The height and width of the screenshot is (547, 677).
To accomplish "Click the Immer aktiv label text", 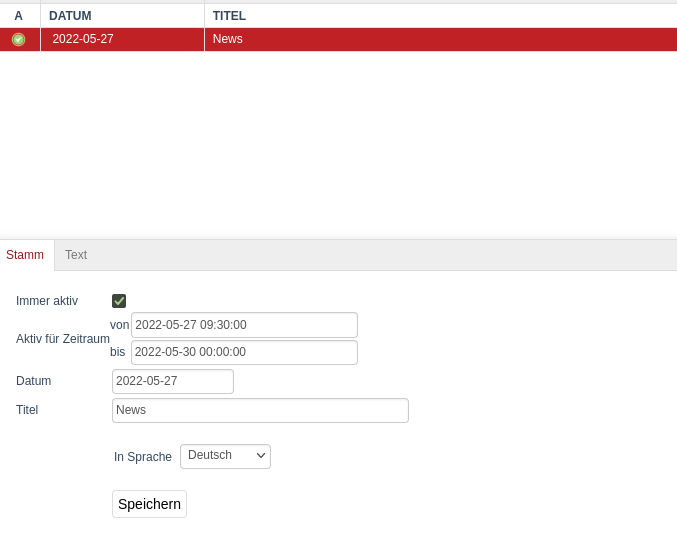I will (x=47, y=301).
